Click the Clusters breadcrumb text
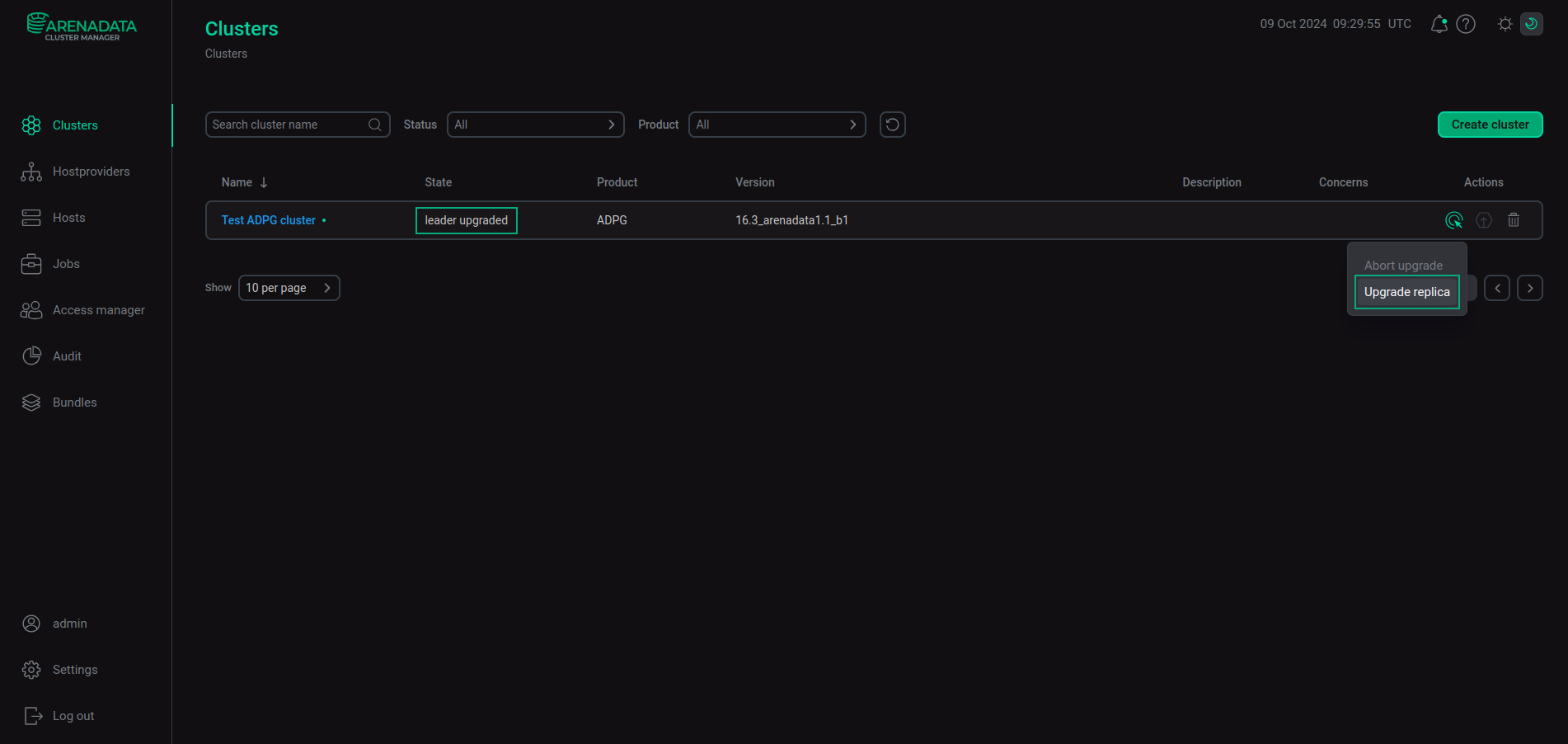The height and width of the screenshot is (744, 1568). tap(226, 54)
